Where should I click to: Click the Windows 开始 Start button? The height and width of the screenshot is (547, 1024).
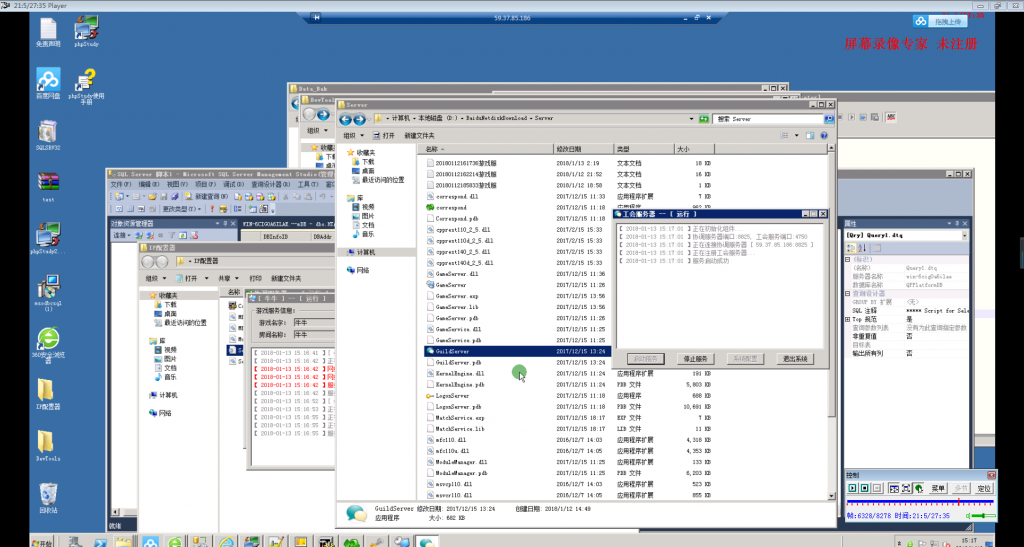coord(43,541)
